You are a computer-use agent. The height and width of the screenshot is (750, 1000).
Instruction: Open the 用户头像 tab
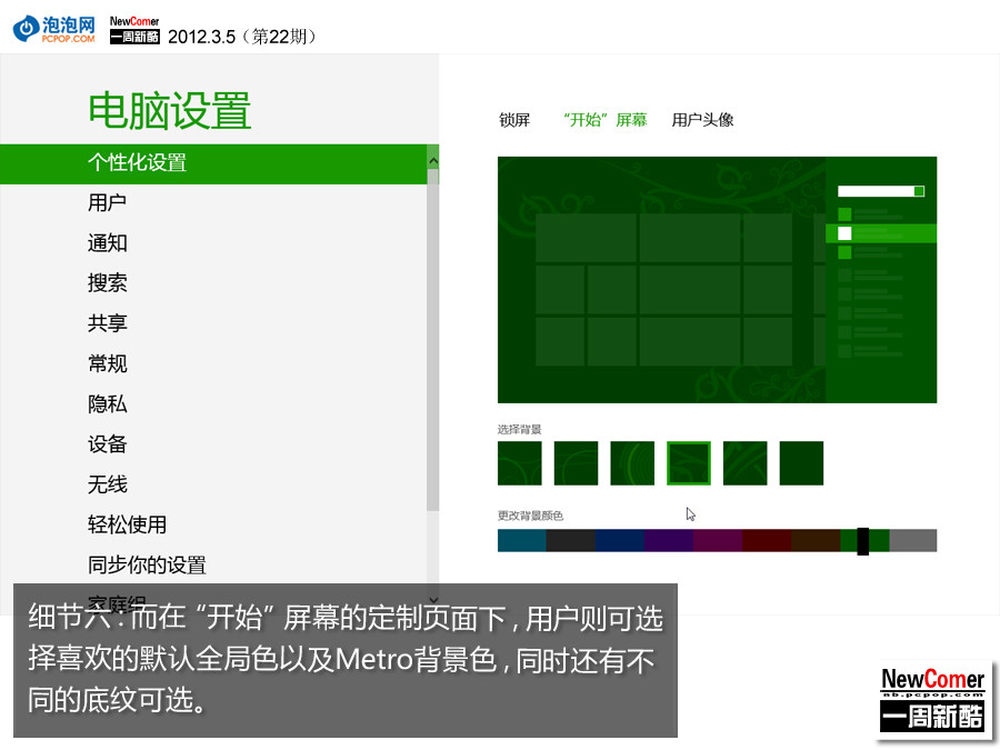pyautogui.click(x=702, y=120)
